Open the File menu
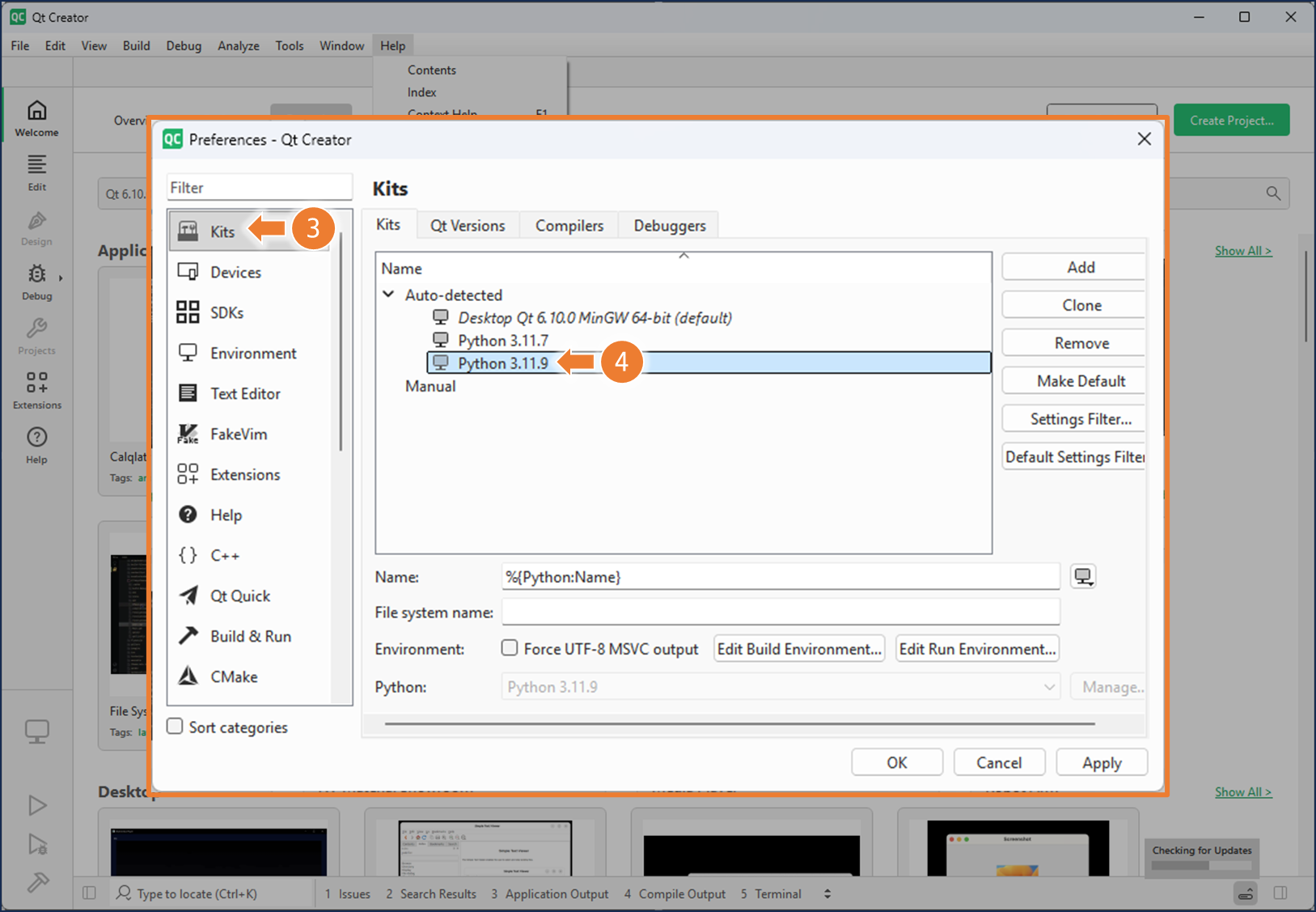This screenshot has height=912, width=1316. tap(20, 45)
